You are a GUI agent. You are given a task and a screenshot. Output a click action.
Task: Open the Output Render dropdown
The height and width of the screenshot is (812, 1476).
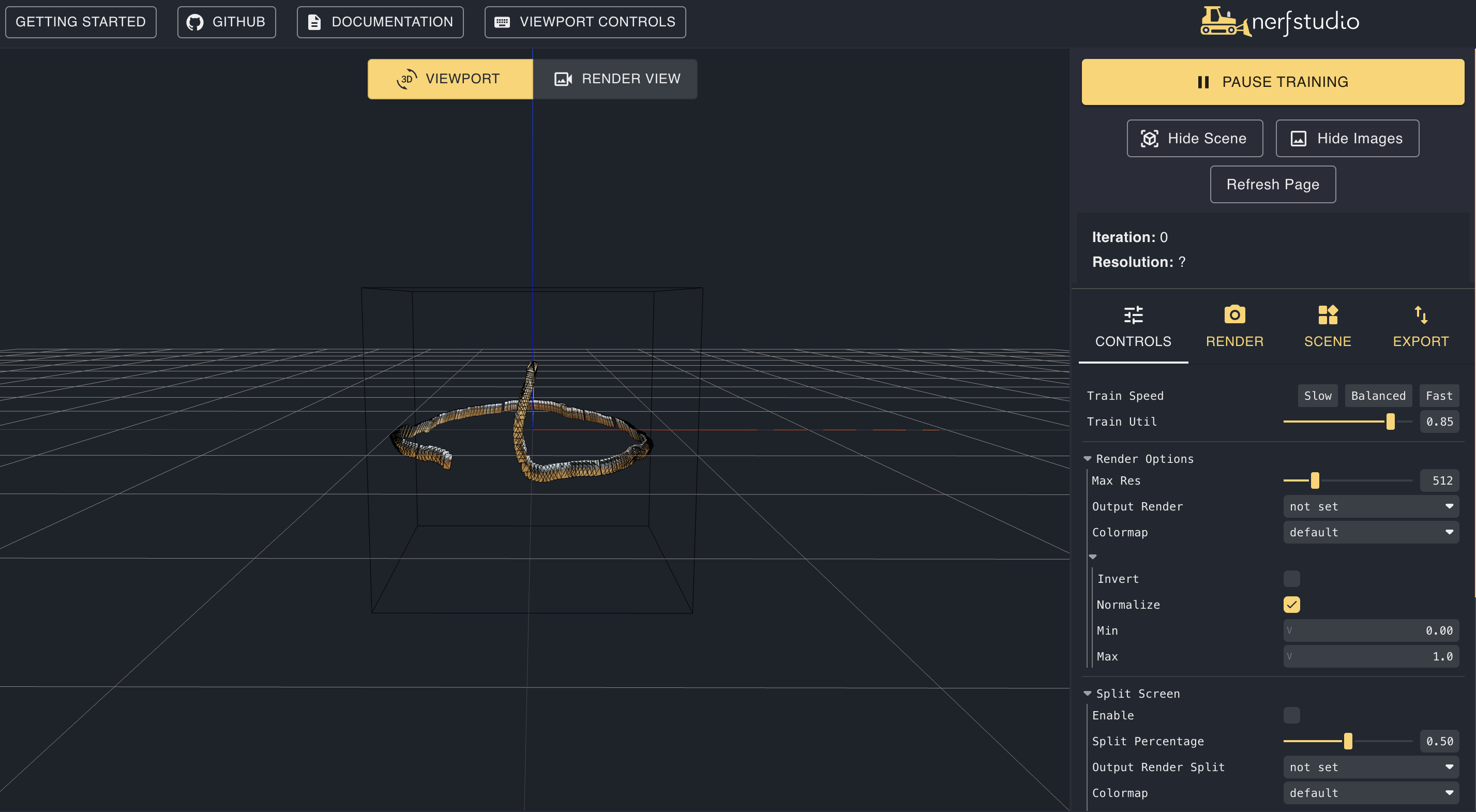pos(1370,506)
